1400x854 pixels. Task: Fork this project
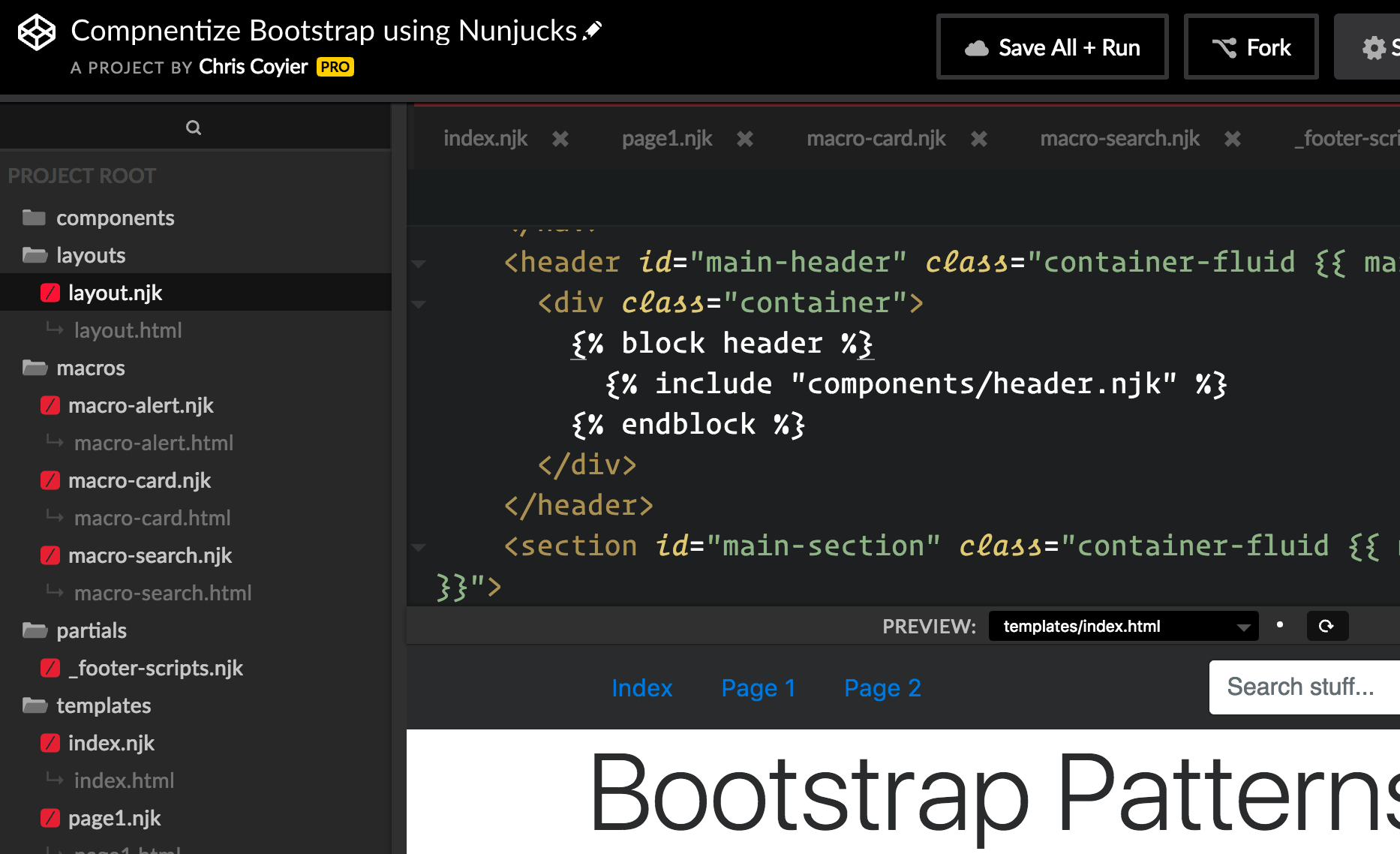tap(1251, 47)
